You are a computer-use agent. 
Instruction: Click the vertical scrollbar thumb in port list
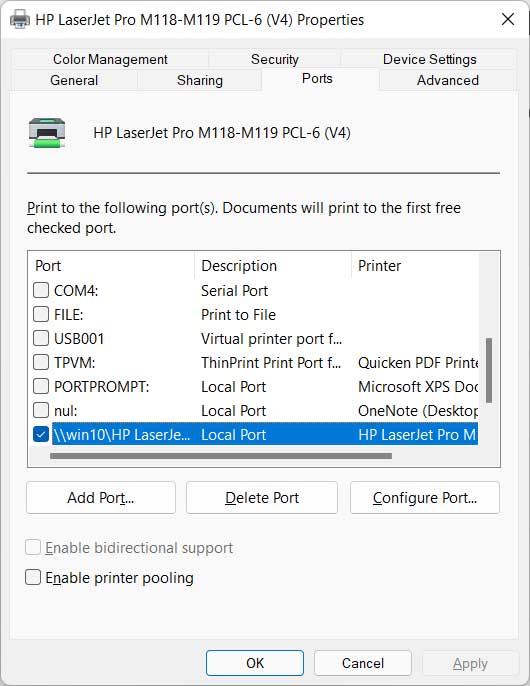[489, 370]
